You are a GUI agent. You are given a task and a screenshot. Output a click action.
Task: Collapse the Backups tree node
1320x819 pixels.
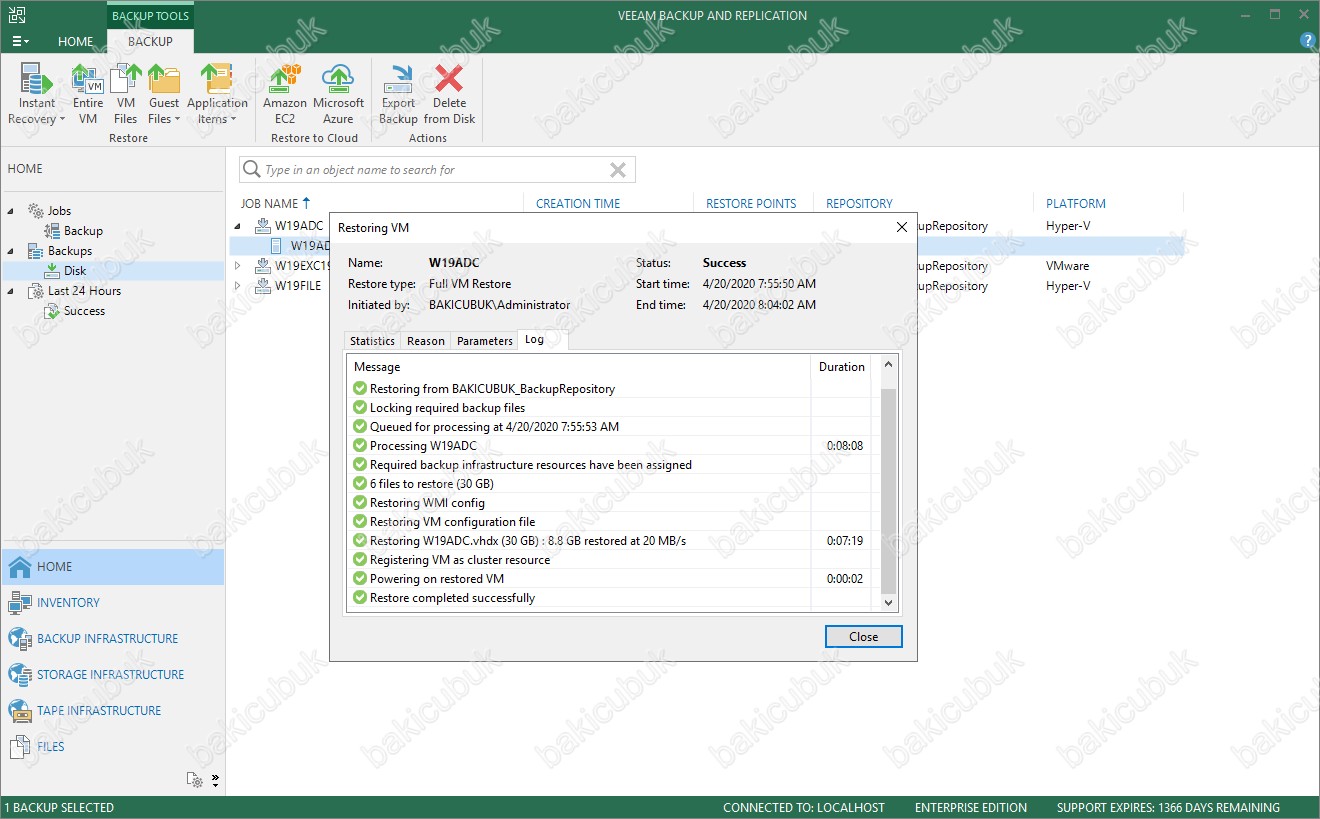(x=13, y=251)
